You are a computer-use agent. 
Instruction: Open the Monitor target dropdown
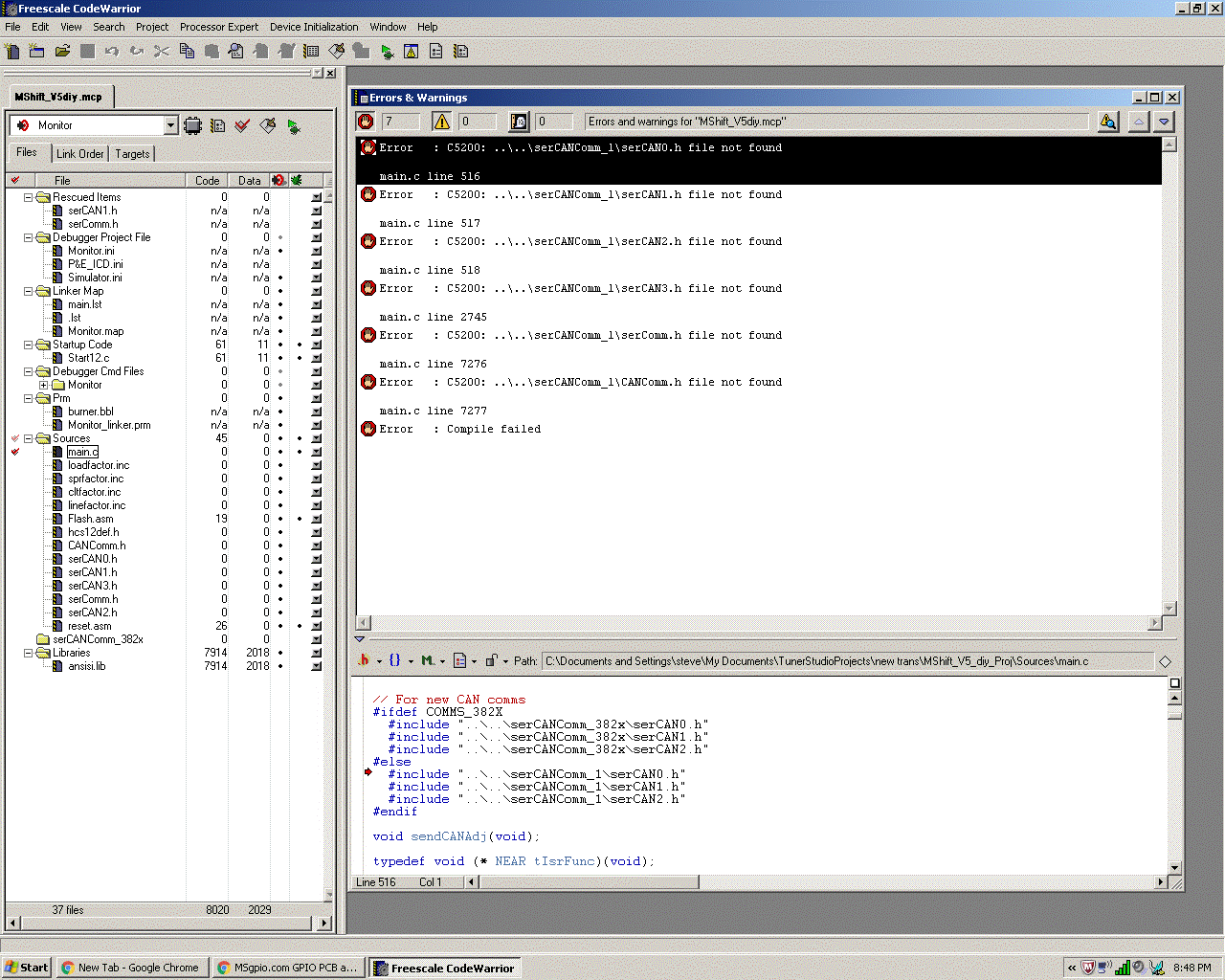pos(170,125)
